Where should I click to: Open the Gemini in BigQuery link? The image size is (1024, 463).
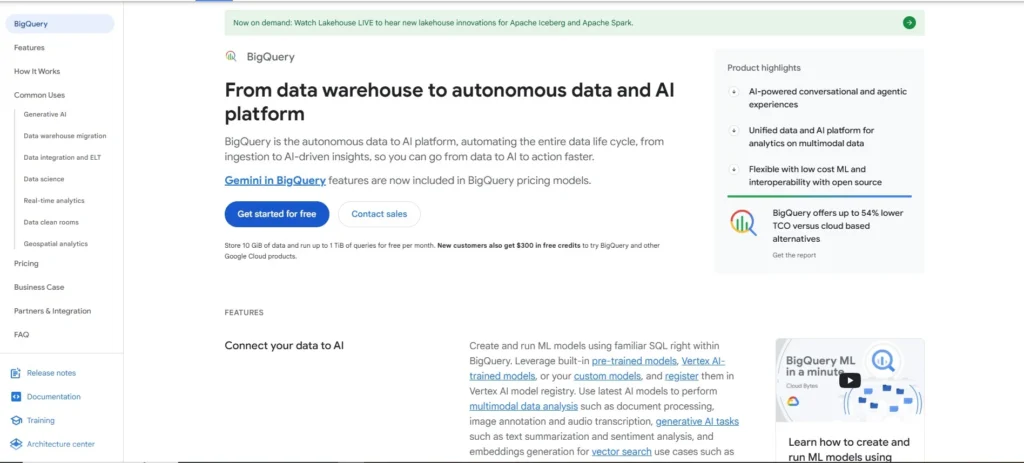275,181
